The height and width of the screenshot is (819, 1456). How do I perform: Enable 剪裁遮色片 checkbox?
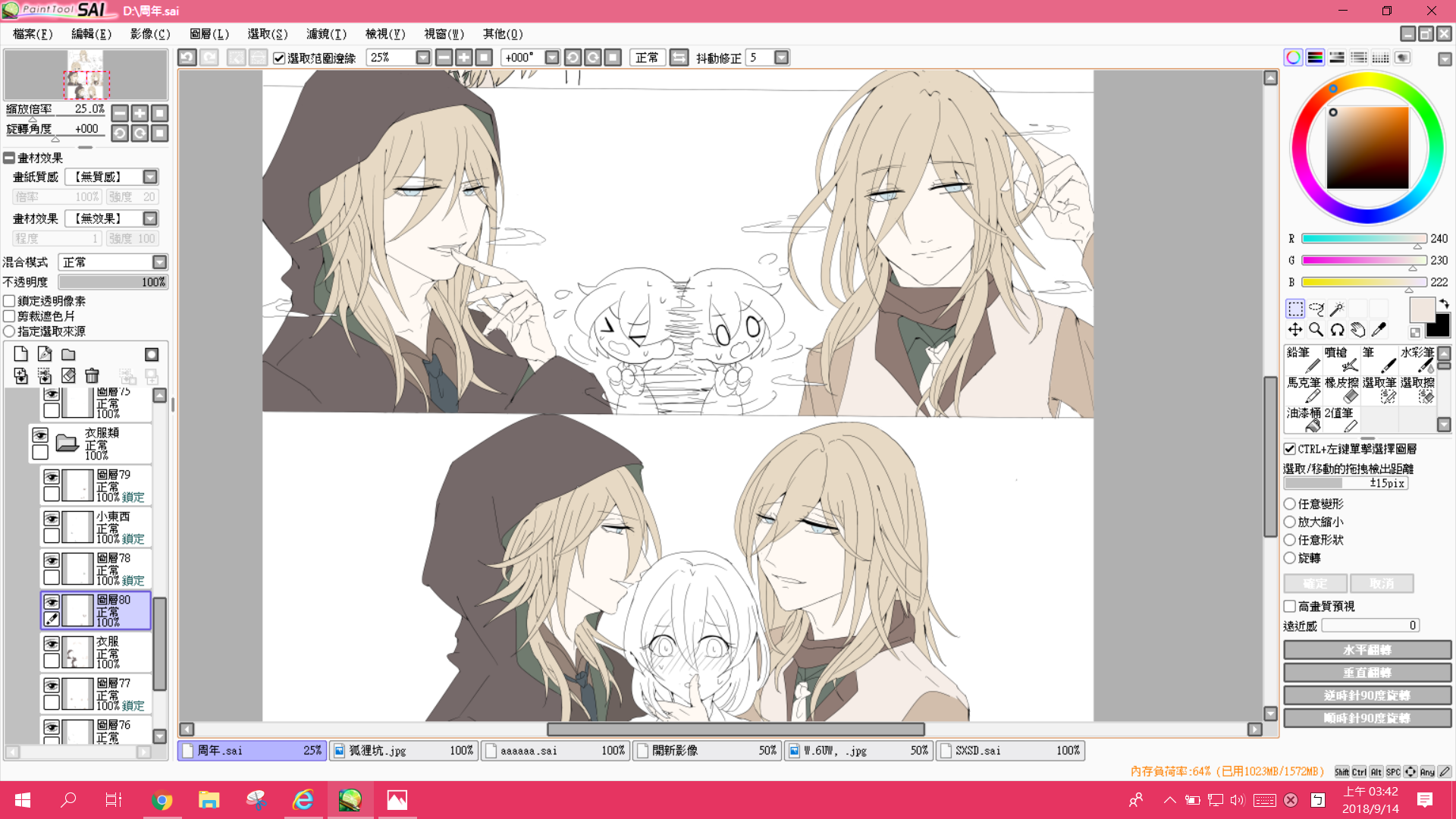[9, 316]
